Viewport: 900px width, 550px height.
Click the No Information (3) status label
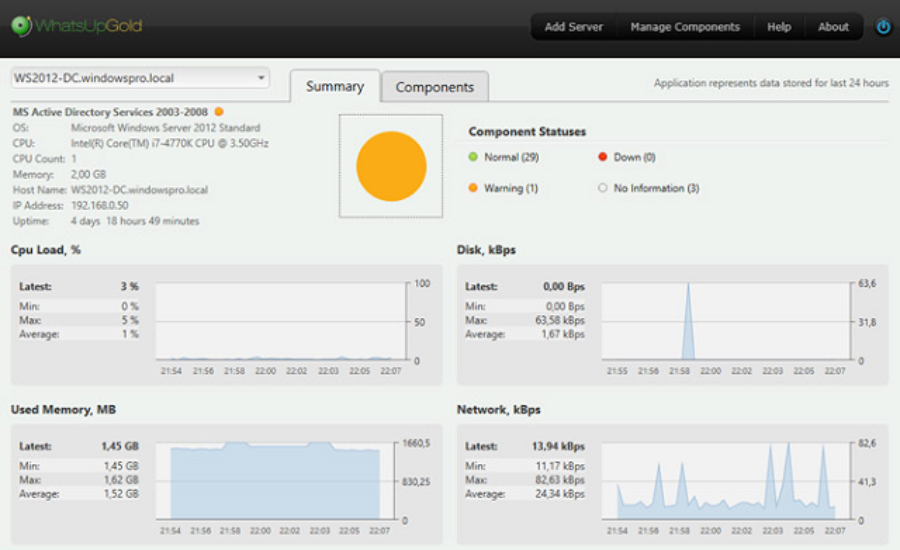tap(656, 188)
